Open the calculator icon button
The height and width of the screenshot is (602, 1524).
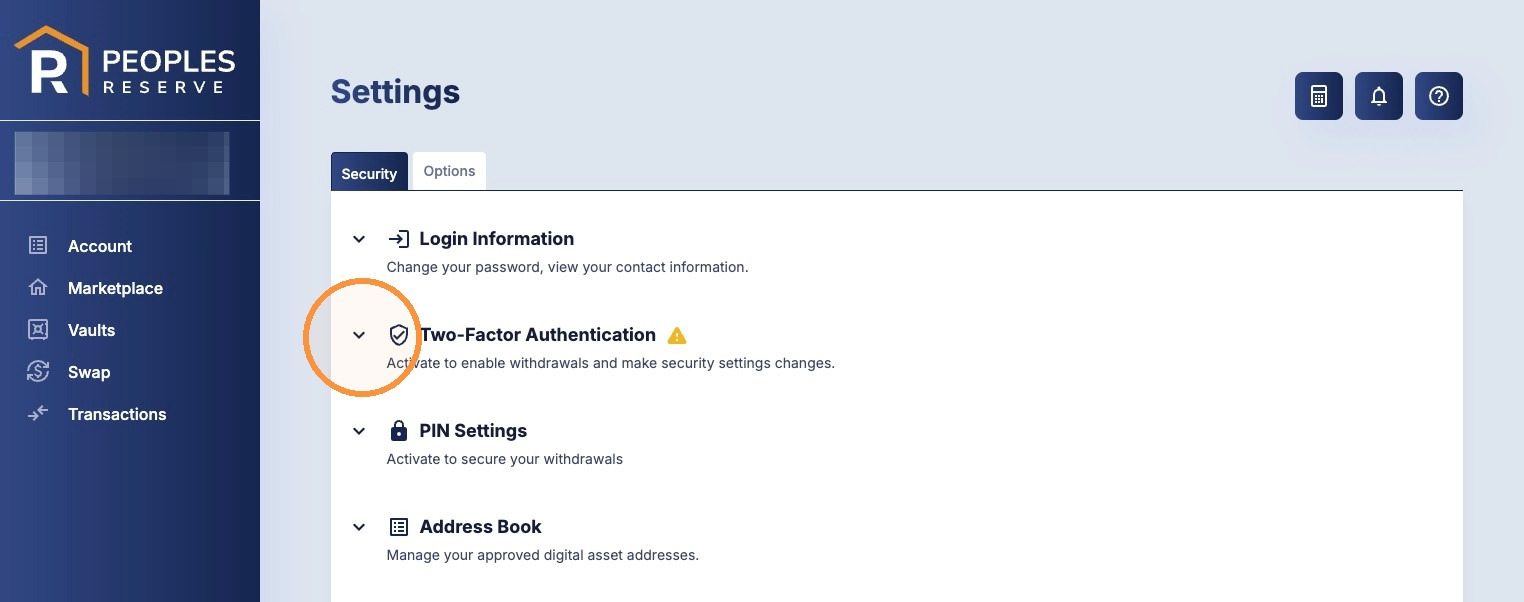pyautogui.click(x=1318, y=96)
